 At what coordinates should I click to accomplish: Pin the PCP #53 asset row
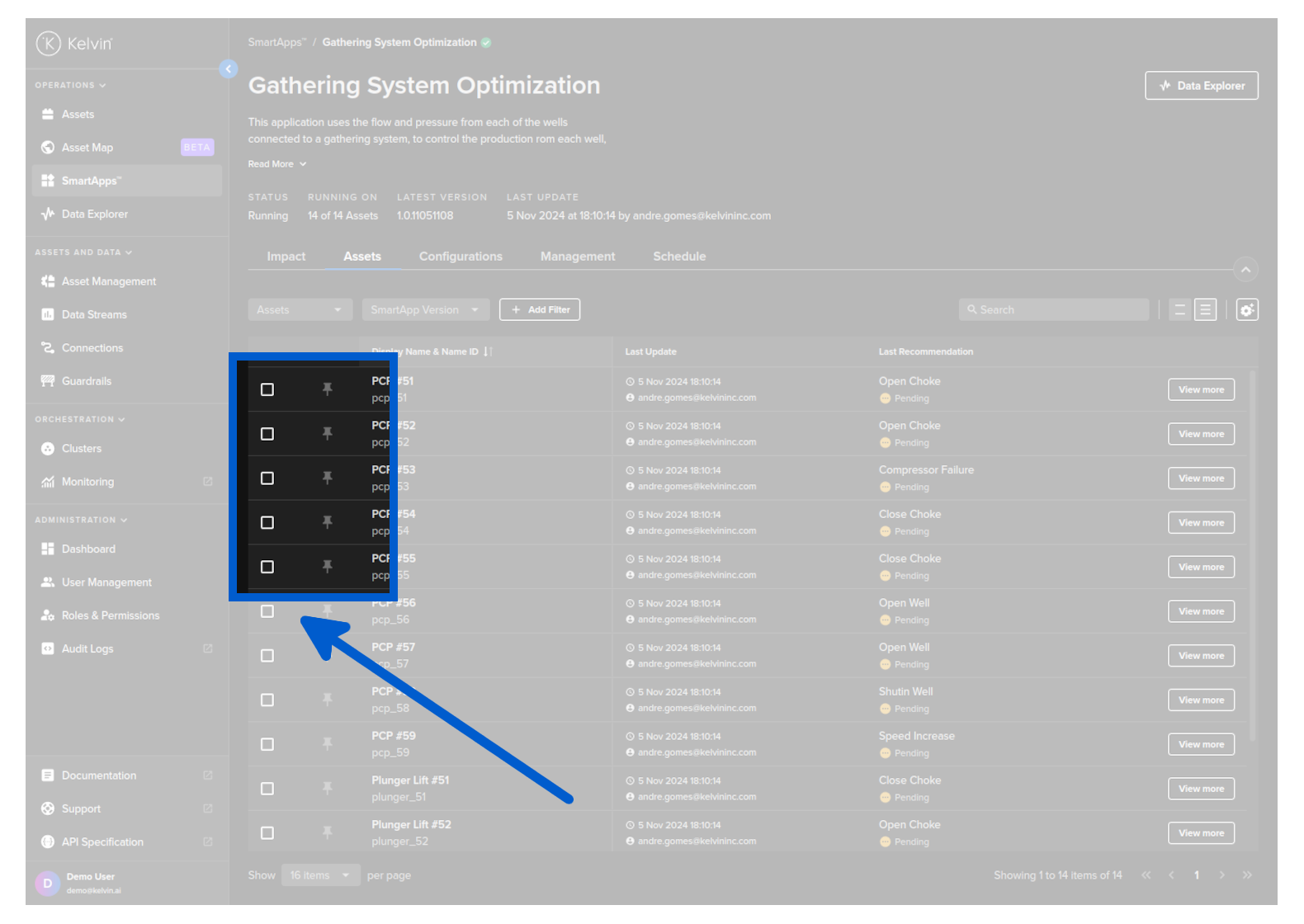tap(328, 478)
